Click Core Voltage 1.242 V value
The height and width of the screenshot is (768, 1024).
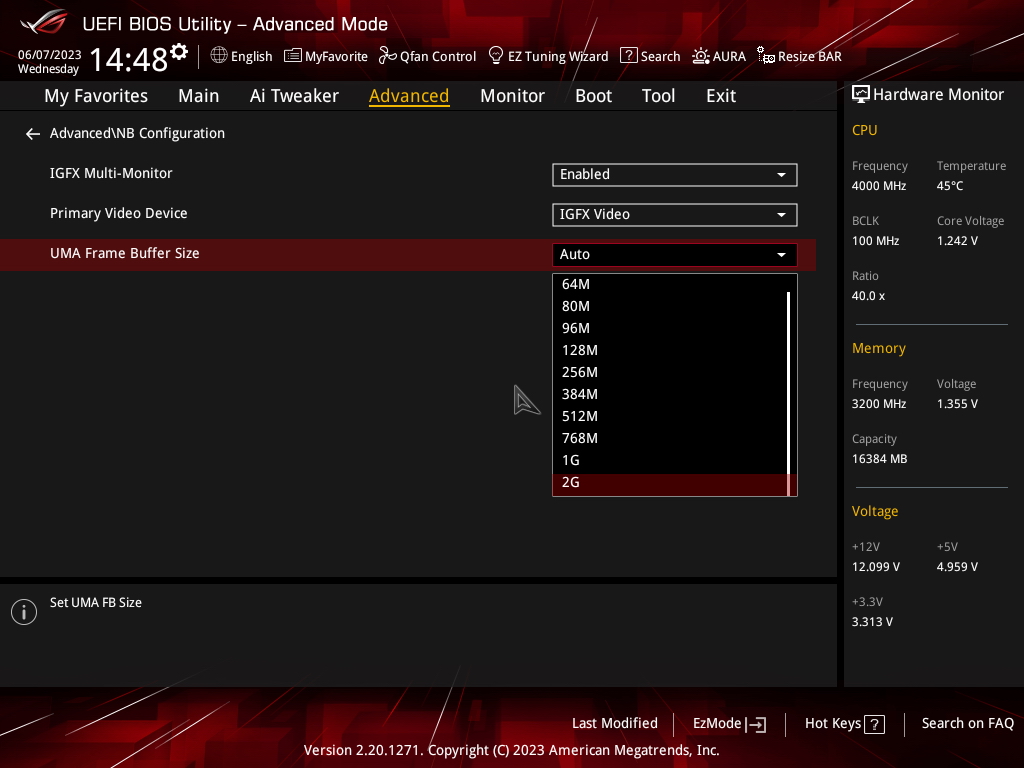(957, 241)
